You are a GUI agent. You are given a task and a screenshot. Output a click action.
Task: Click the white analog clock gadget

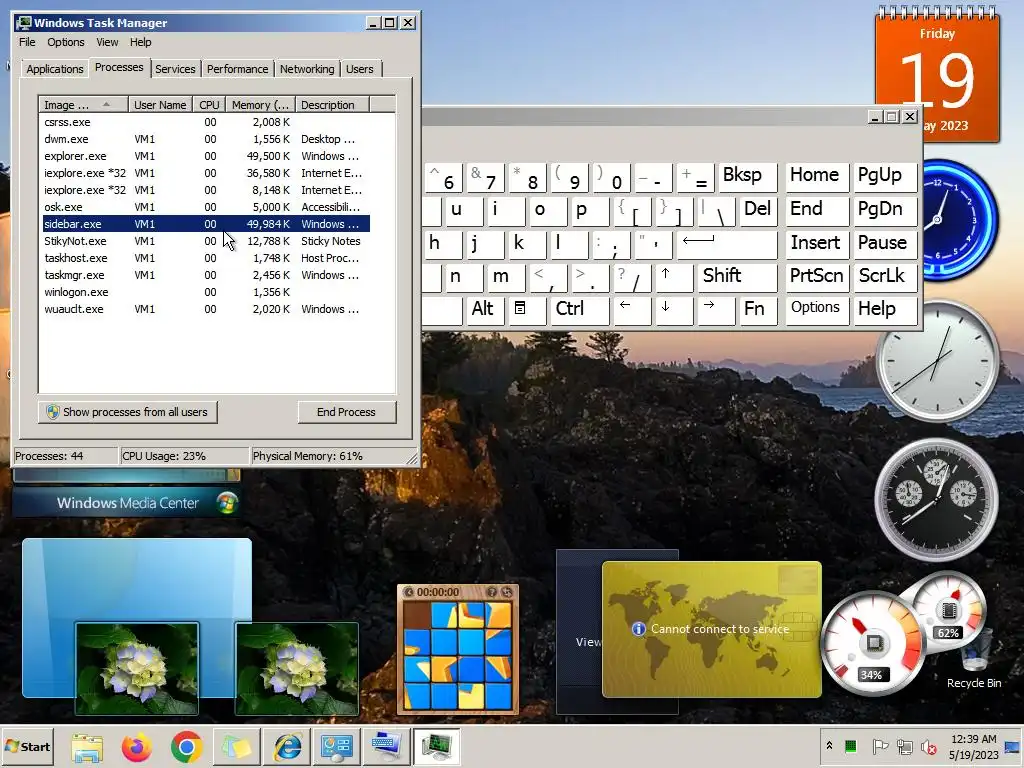tap(937, 361)
